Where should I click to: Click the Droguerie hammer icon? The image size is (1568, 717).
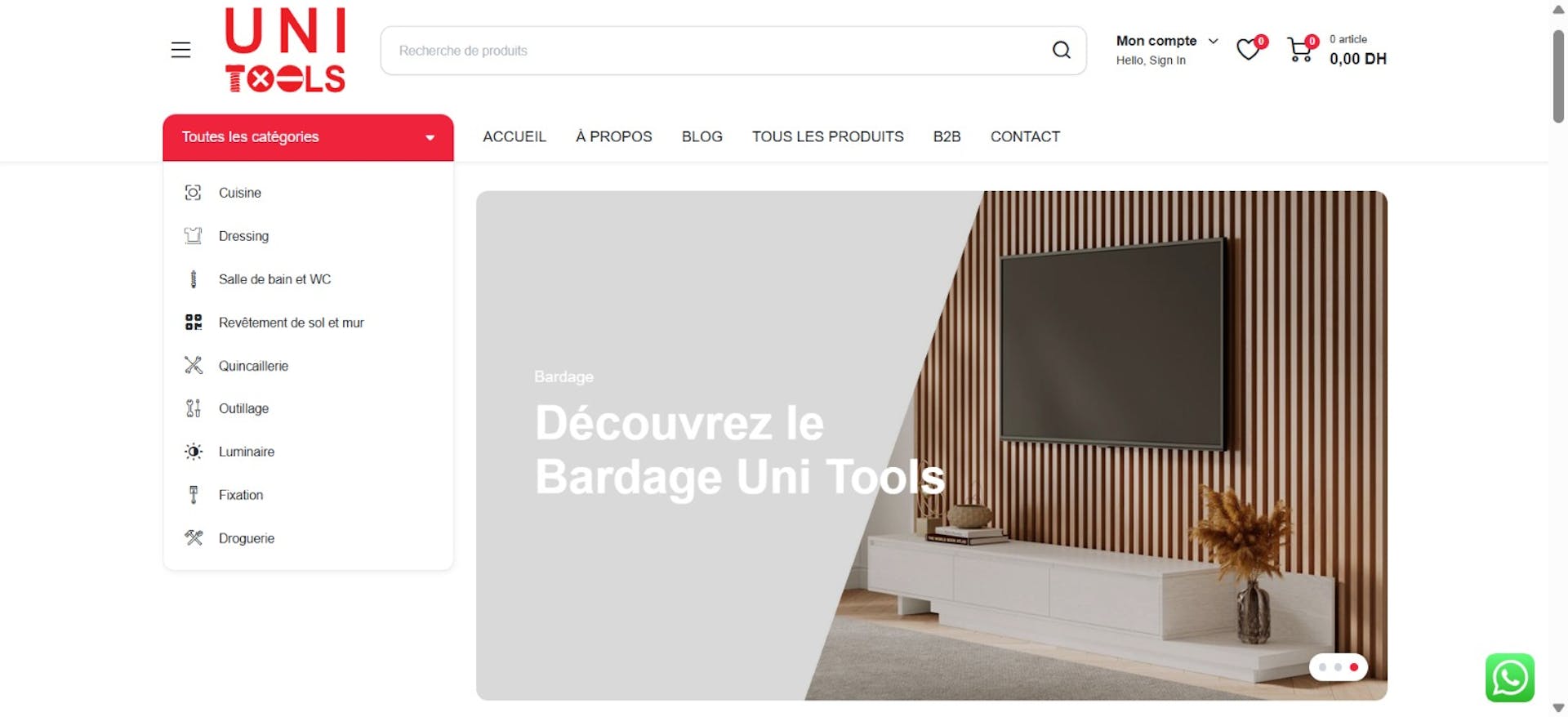pyautogui.click(x=193, y=537)
